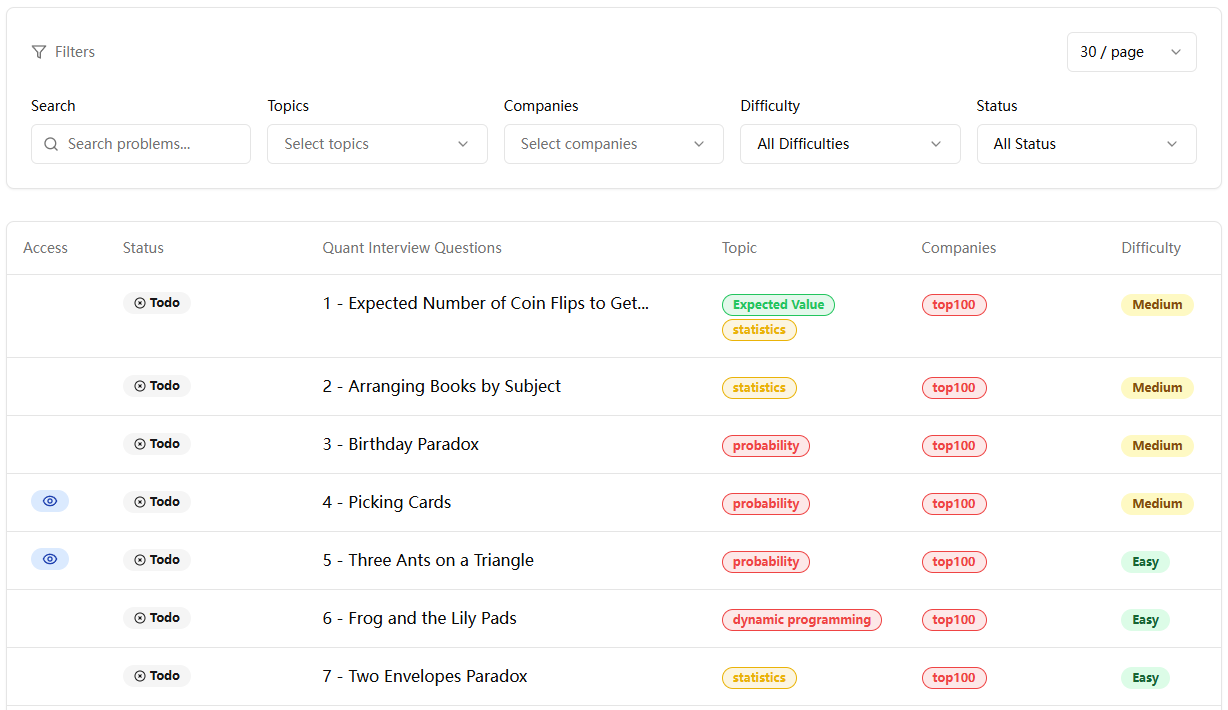
Task: Click the eye icon for Three Ants row
Action: click(x=50, y=559)
